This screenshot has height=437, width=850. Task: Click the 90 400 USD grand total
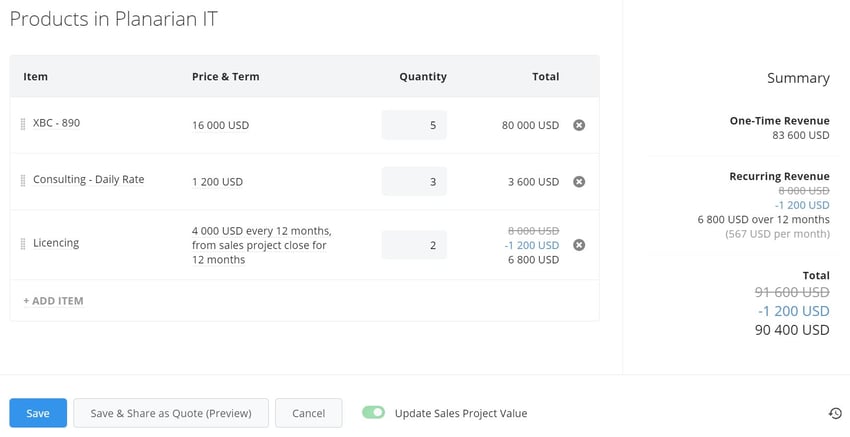click(x=792, y=330)
